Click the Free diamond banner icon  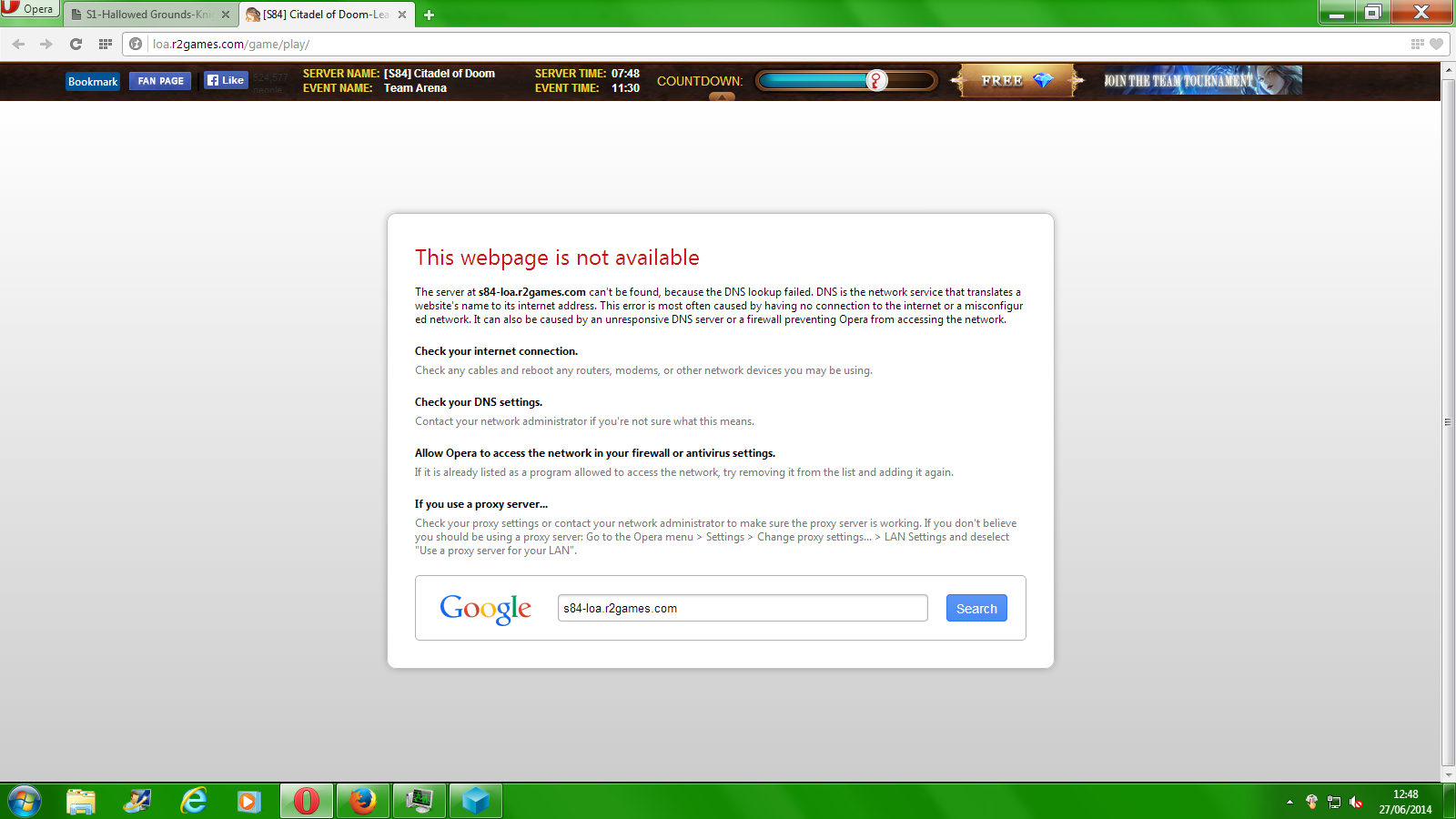pyautogui.click(x=1016, y=81)
